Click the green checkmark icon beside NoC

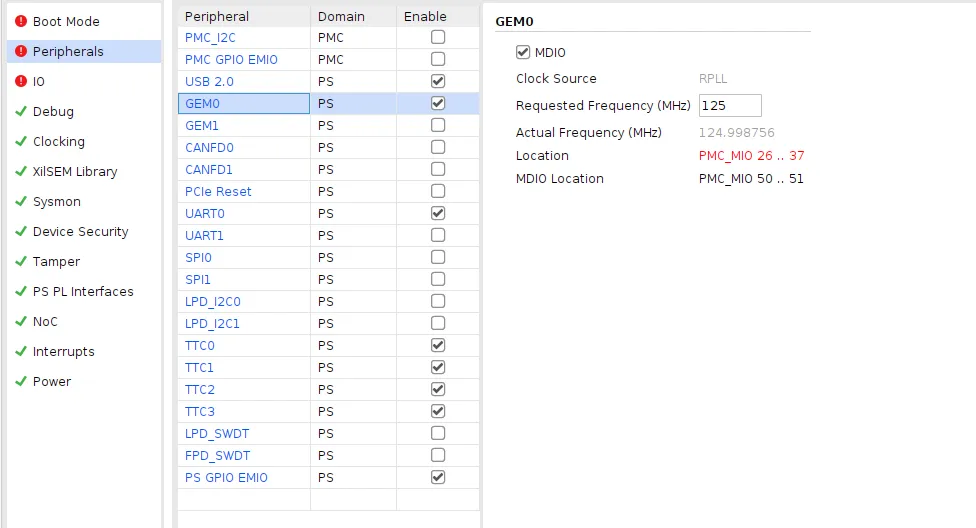(21, 321)
